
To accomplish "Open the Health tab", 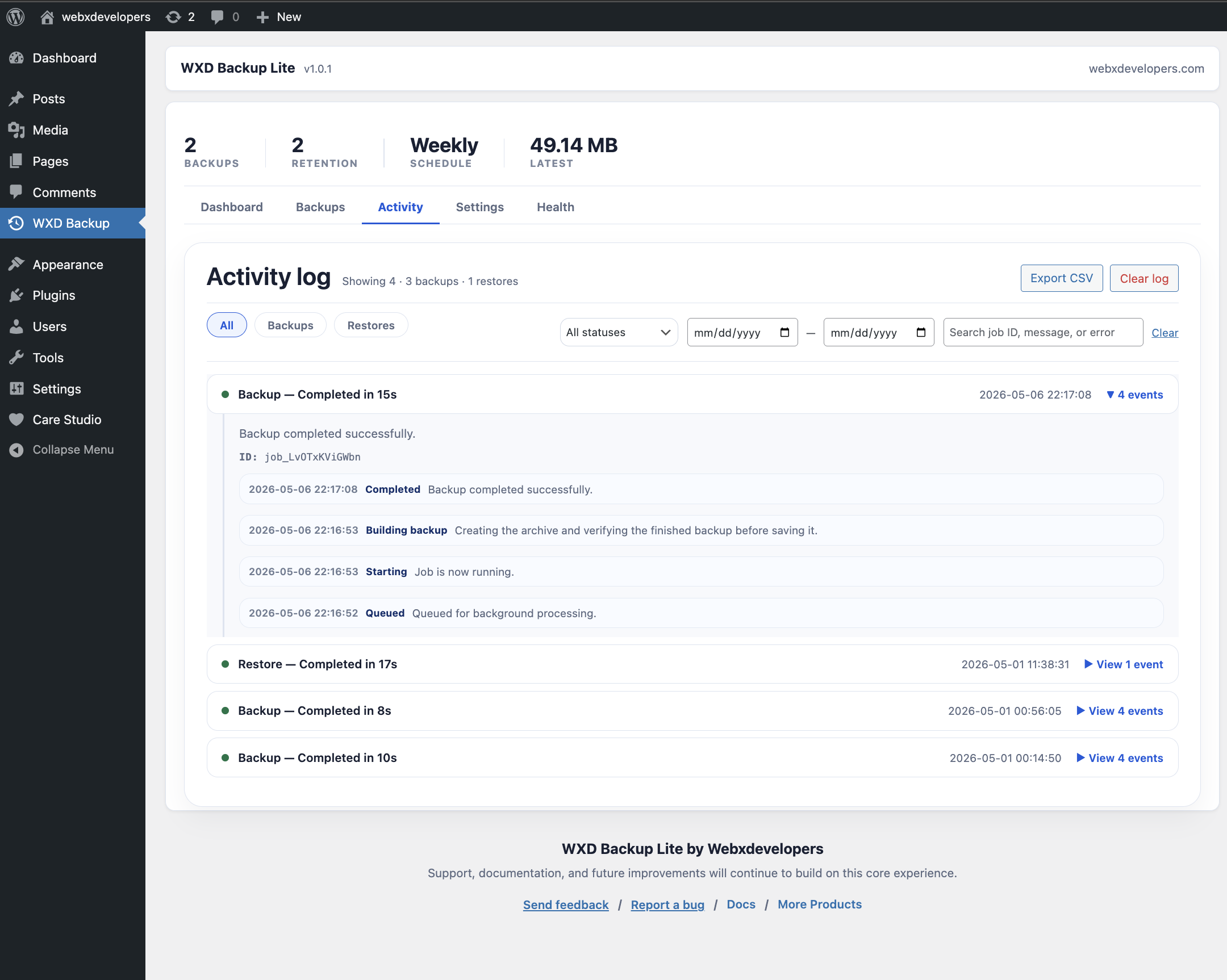I will (x=556, y=207).
